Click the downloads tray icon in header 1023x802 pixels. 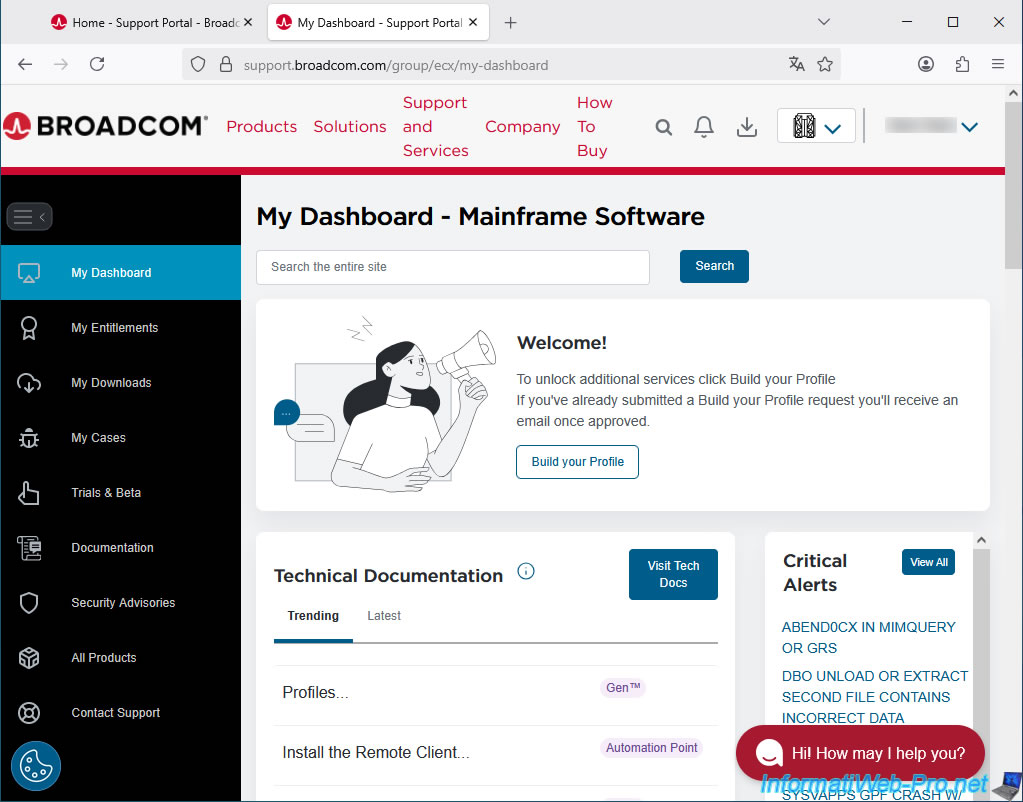click(746, 127)
